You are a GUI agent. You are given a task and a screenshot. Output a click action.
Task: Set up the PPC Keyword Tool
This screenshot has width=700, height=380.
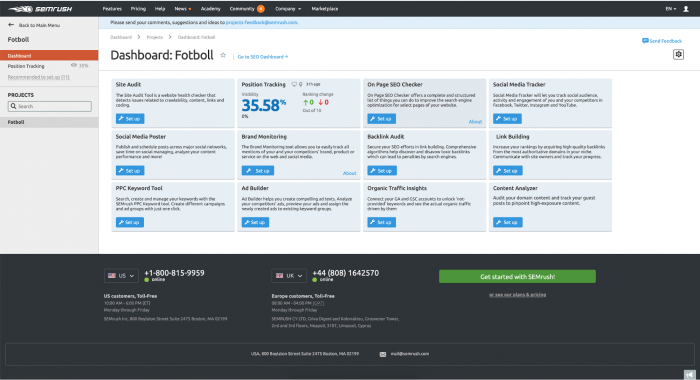click(x=130, y=222)
